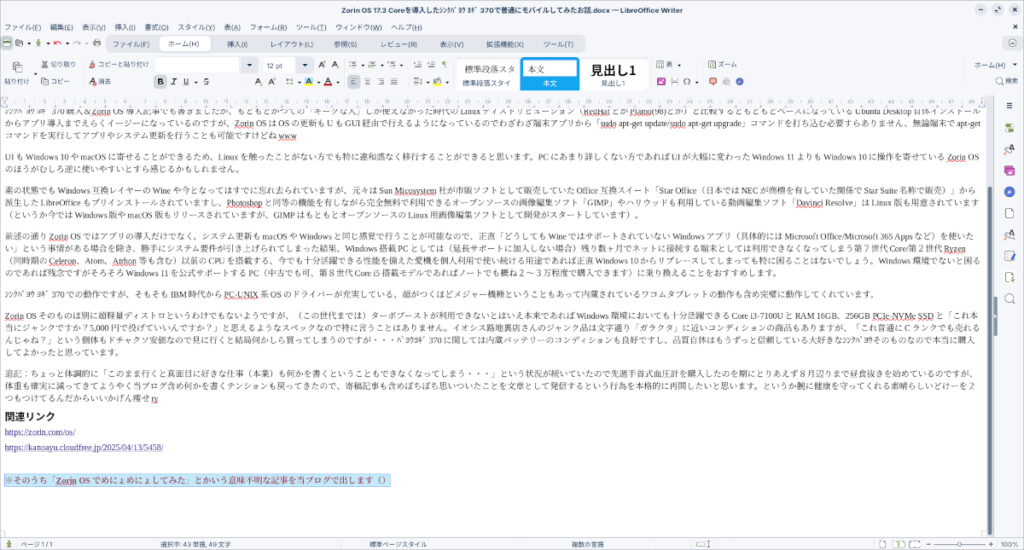Toggle formatting marks (pilcrow) icon

coord(445,65)
